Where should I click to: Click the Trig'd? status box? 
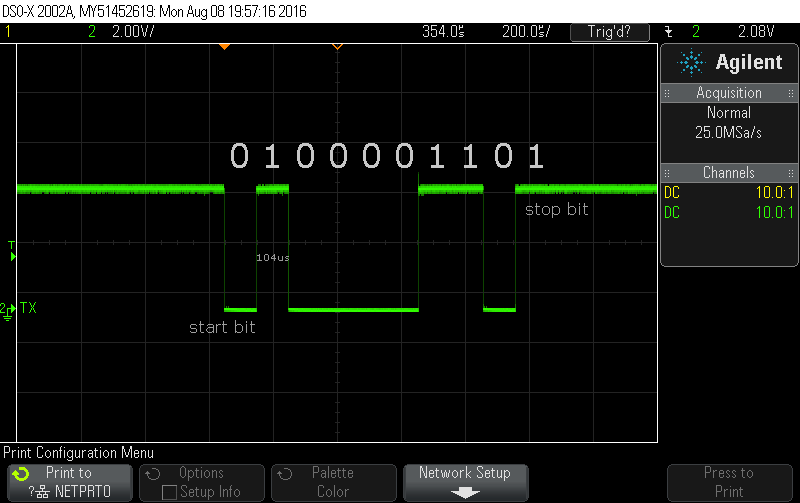[x=610, y=32]
